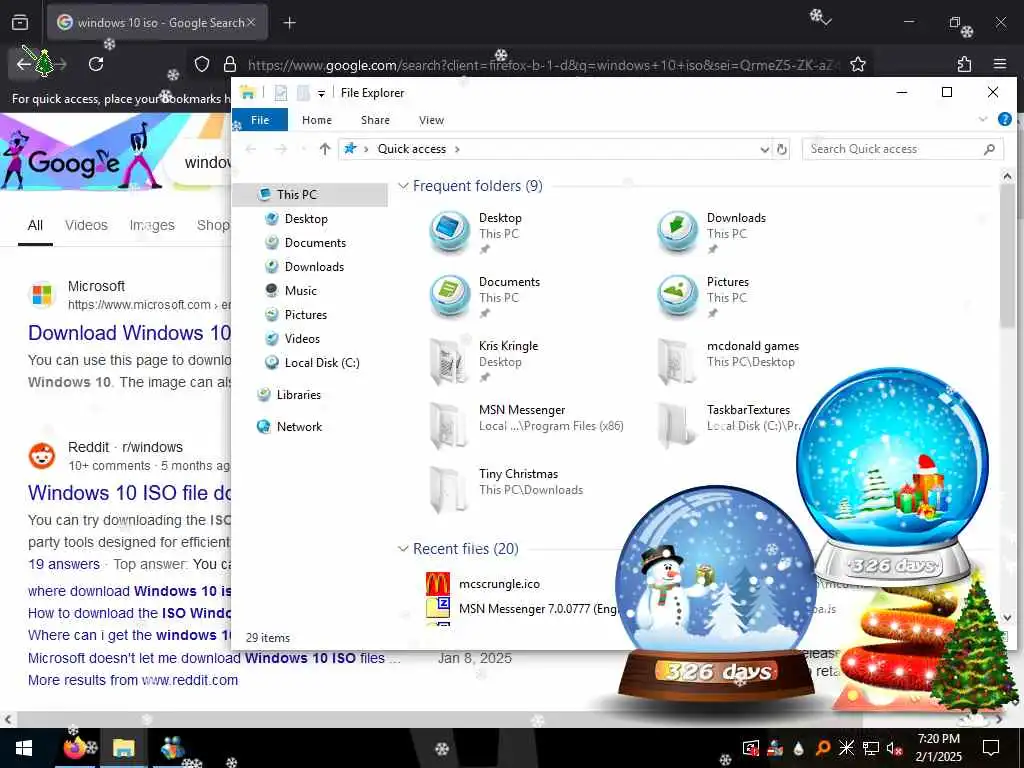The height and width of the screenshot is (768, 1024).
Task: Open the MSN Messenger folder icon
Action: coord(449,424)
